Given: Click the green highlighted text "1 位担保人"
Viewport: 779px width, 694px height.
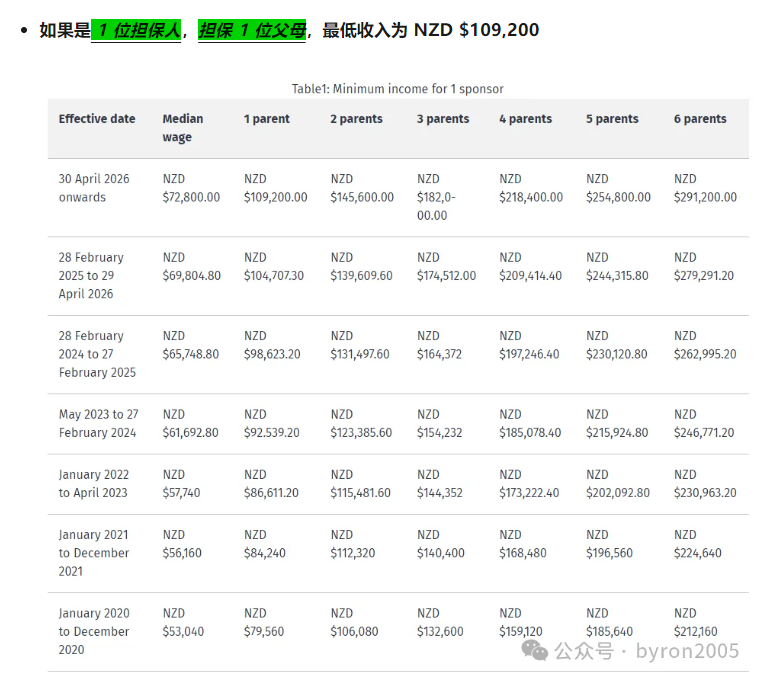Looking at the screenshot, I should pyautogui.click(x=137, y=30).
